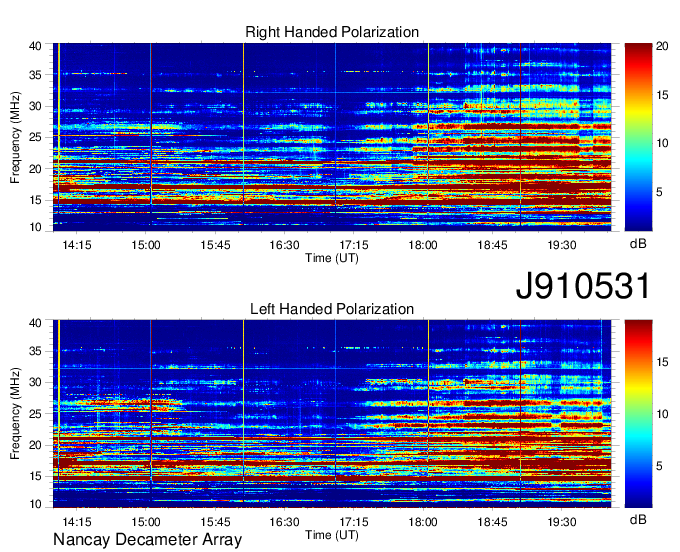Click the 15 MHz tick of the right-handed plot
This screenshot has width=680, height=552.
(x=35, y=200)
